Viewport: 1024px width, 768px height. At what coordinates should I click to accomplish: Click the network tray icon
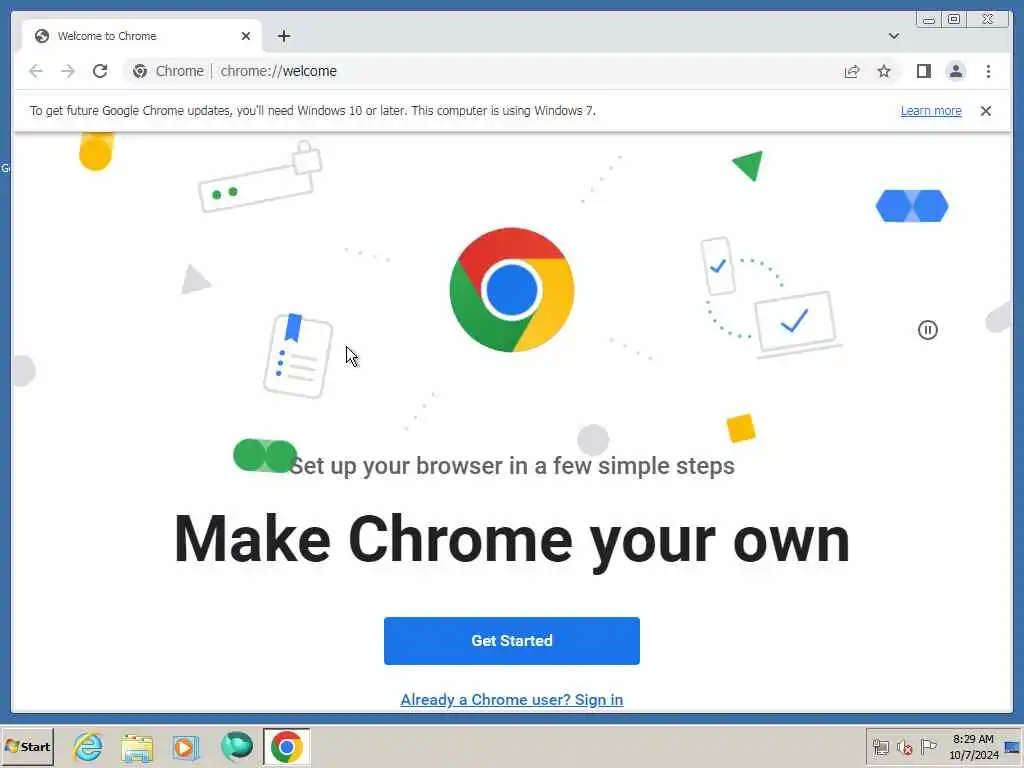[x=880, y=747]
